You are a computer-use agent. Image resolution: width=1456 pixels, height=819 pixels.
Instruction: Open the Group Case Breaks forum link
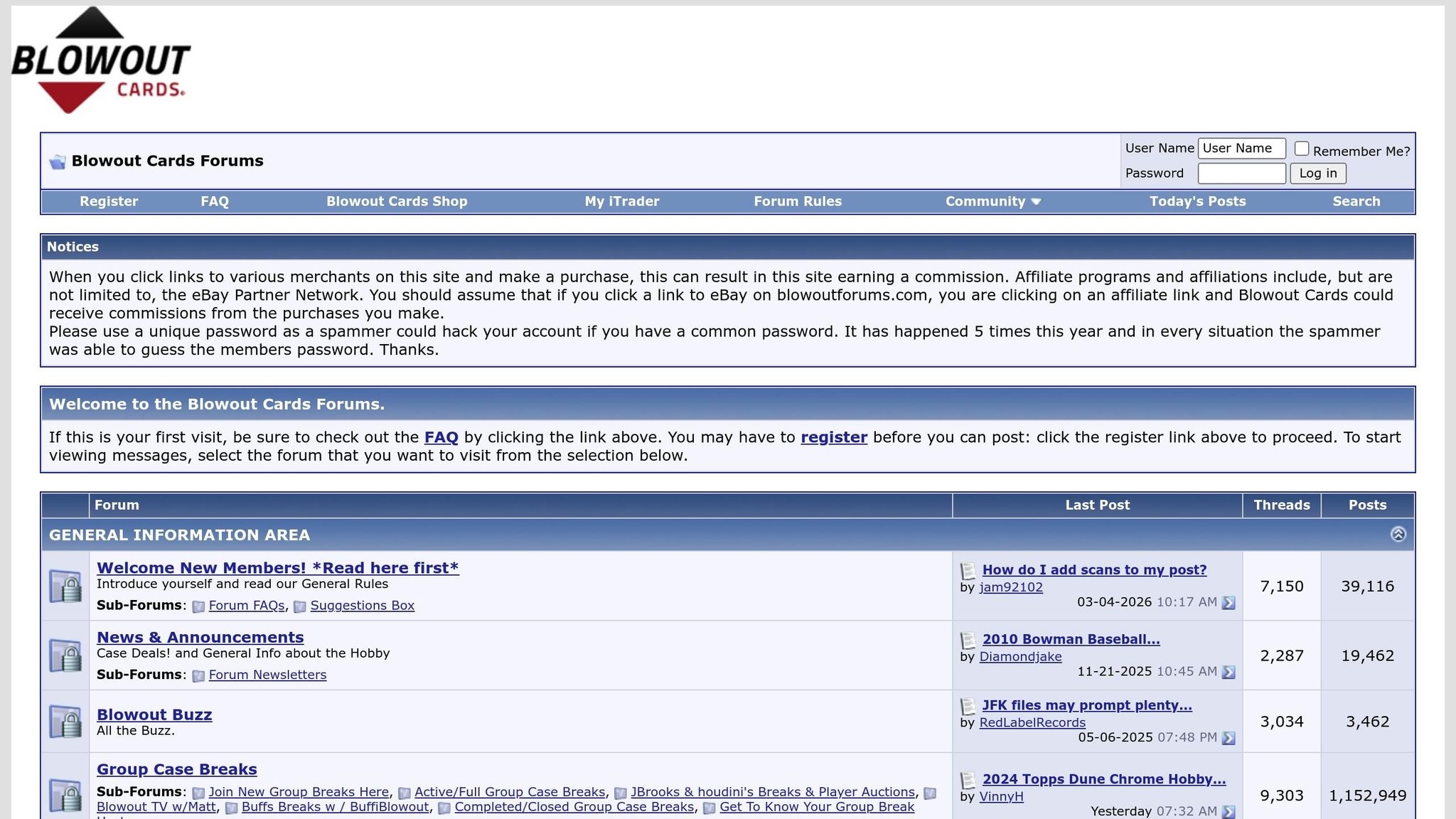tap(176, 769)
